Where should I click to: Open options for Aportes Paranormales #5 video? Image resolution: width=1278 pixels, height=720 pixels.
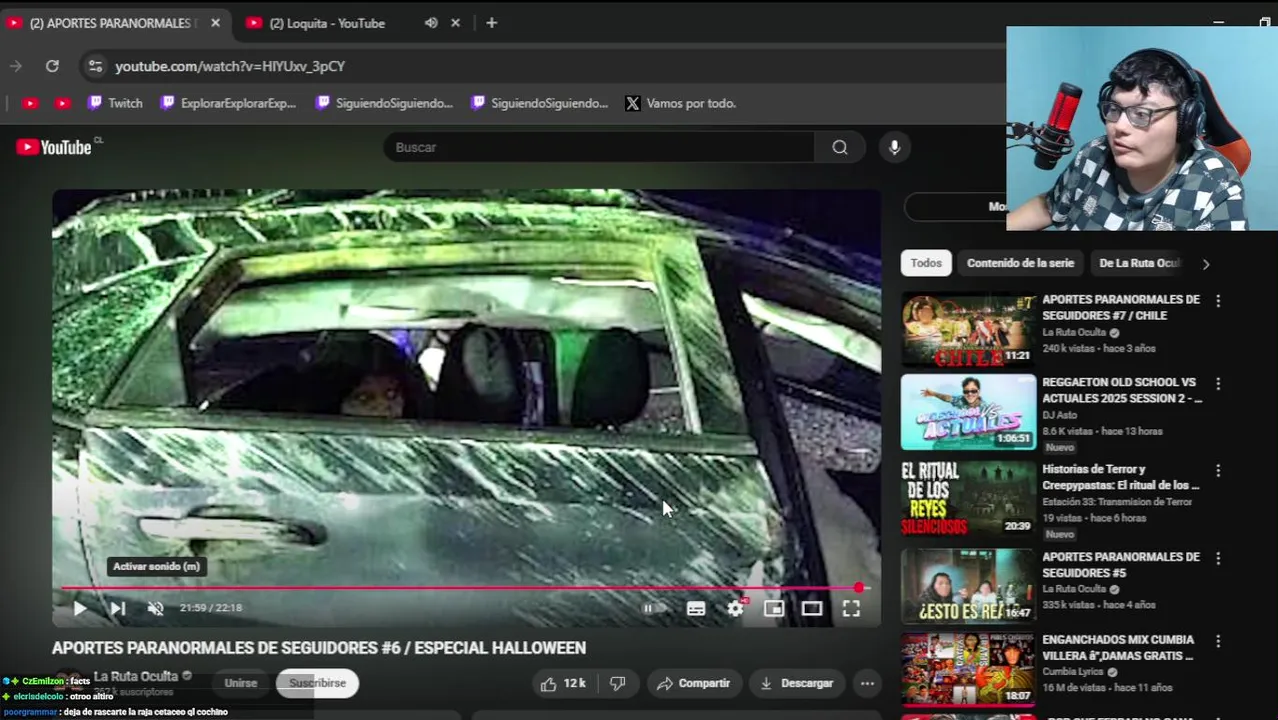click(1218, 558)
